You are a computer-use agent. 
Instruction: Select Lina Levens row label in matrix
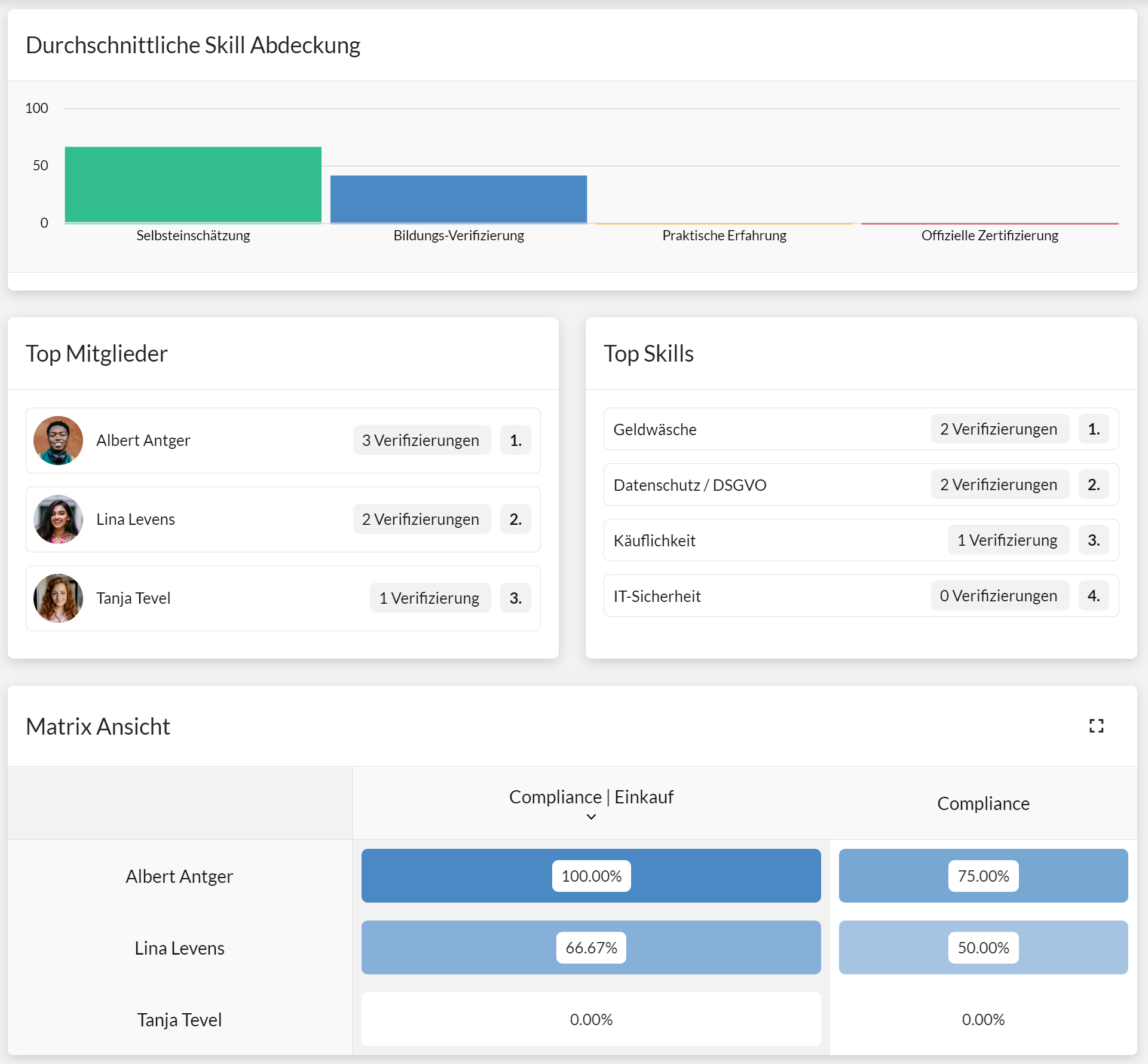click(x=179, y=948)
